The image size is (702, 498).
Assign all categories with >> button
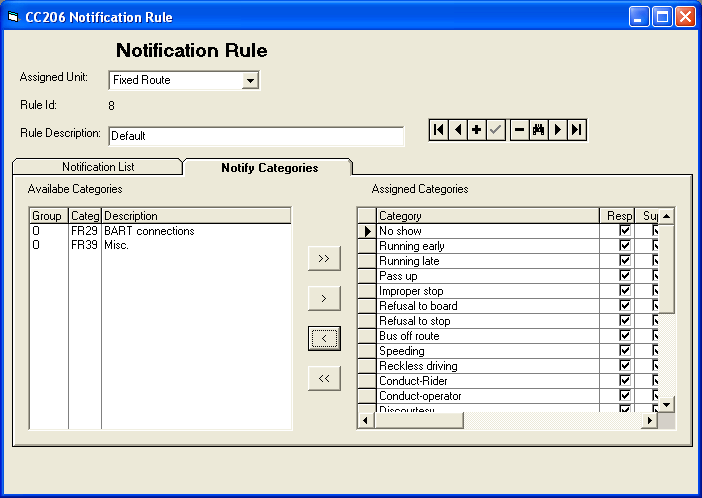point(324,258)
